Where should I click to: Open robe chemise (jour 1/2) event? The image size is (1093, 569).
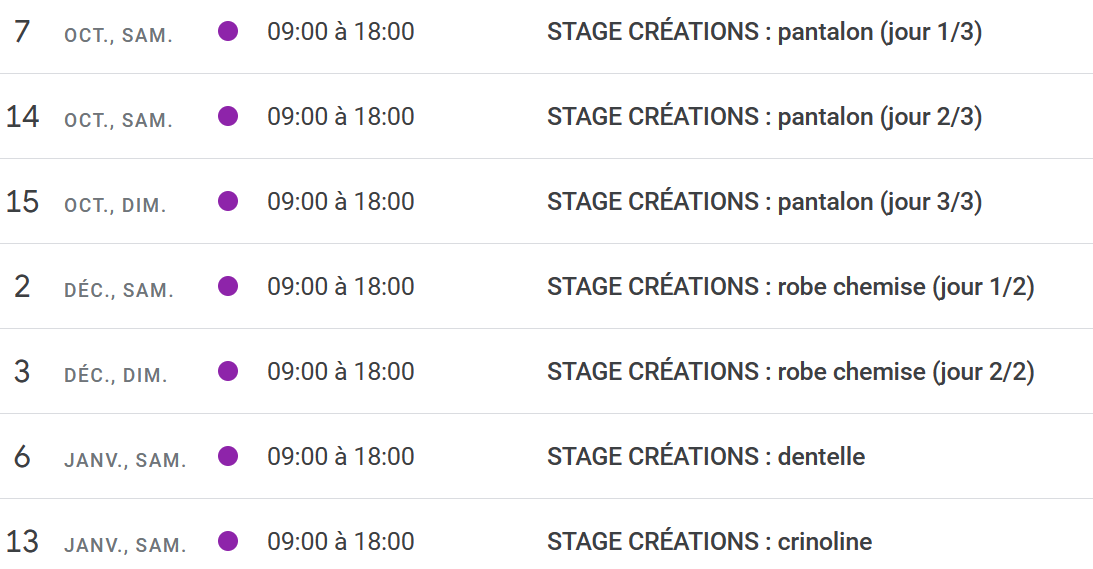coord(790,287)
